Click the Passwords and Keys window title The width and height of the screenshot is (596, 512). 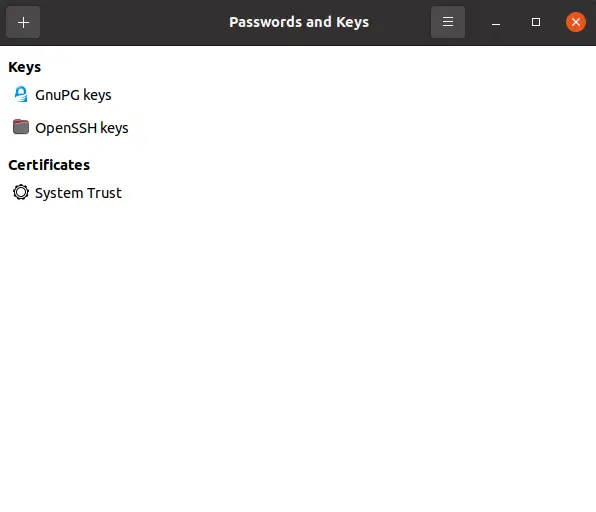pyautogui.click(x=299, y=22)
